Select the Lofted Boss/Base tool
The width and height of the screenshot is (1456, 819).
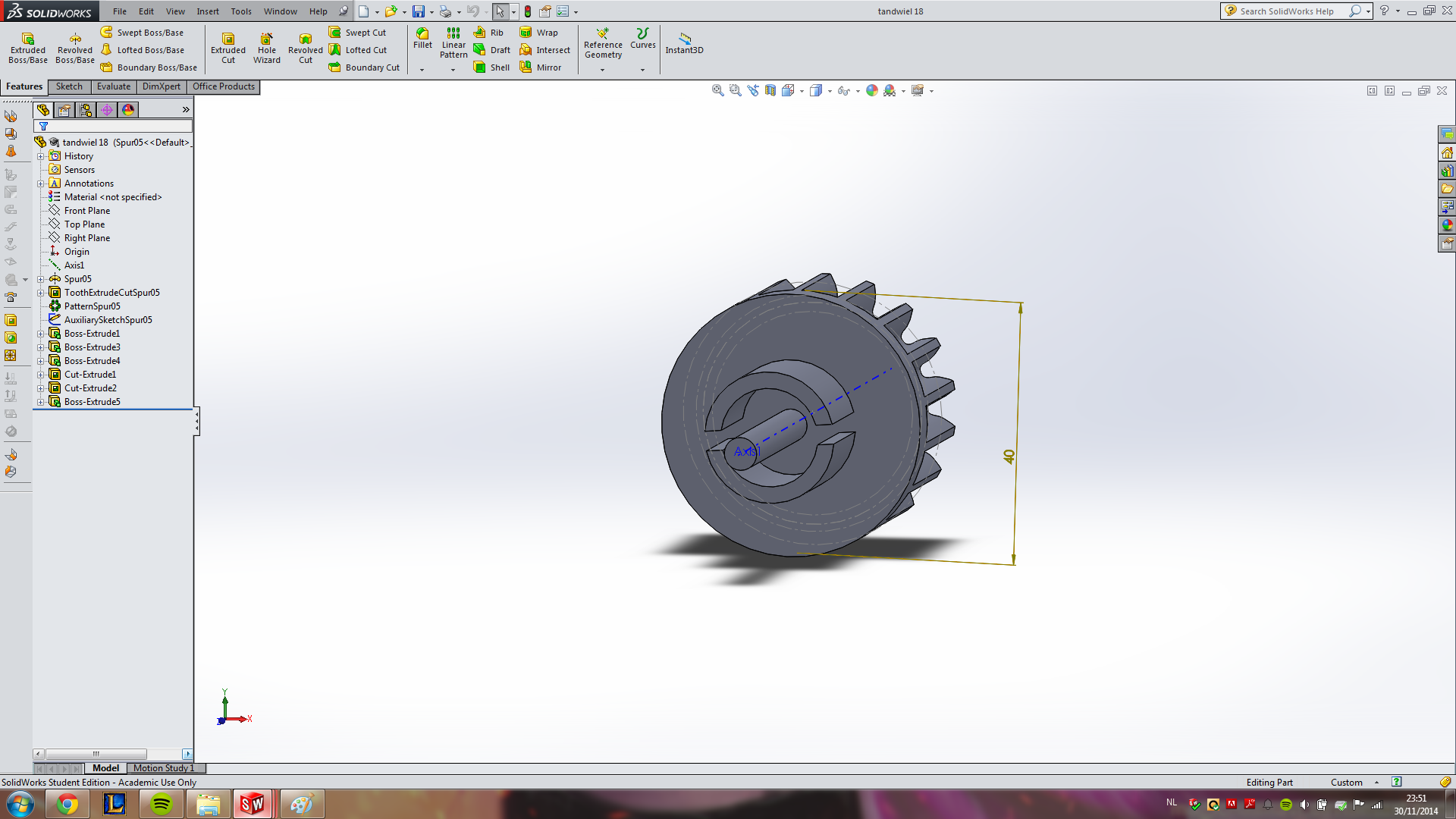[143, 50]
